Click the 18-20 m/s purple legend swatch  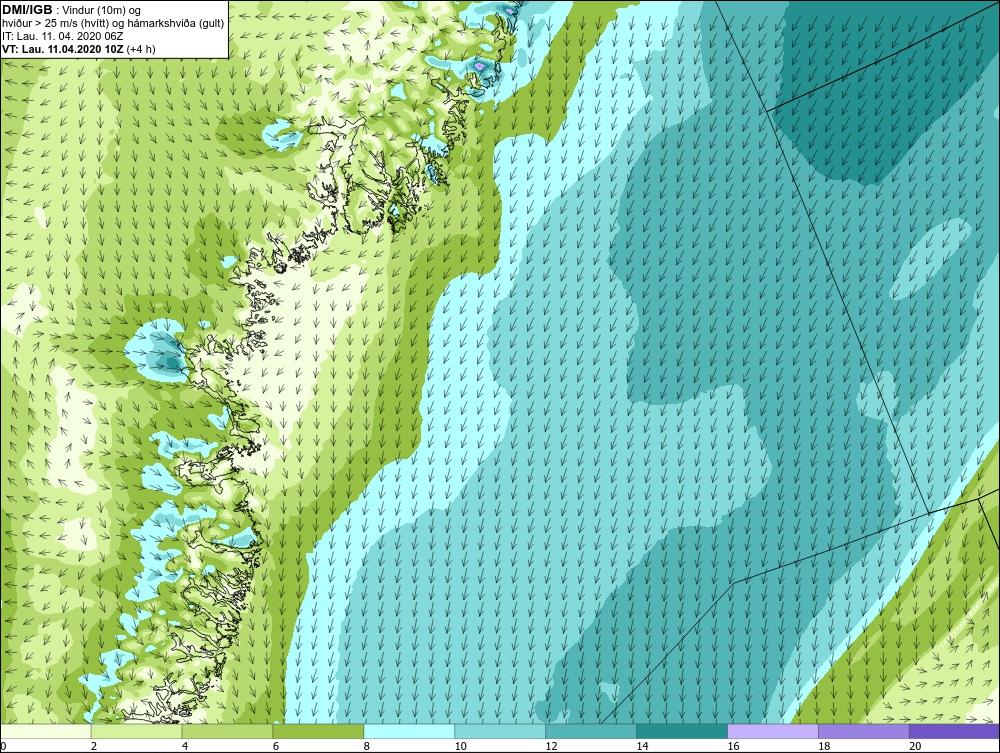[x=864, y=731]
